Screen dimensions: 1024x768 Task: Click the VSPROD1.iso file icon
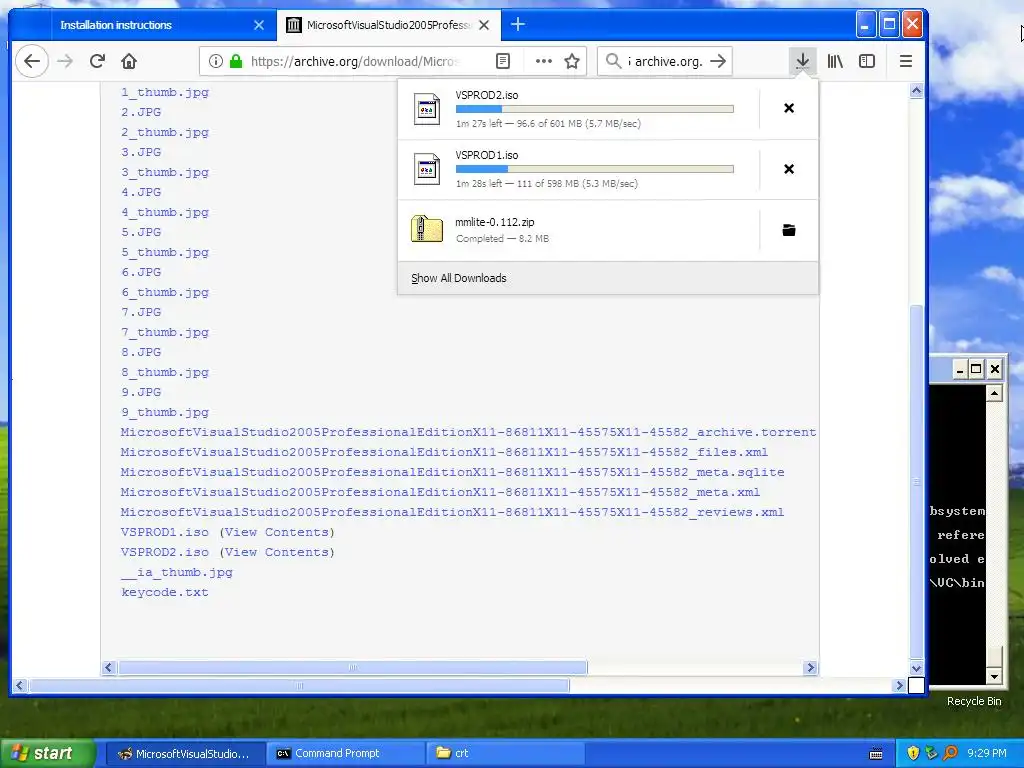(427, 169)
